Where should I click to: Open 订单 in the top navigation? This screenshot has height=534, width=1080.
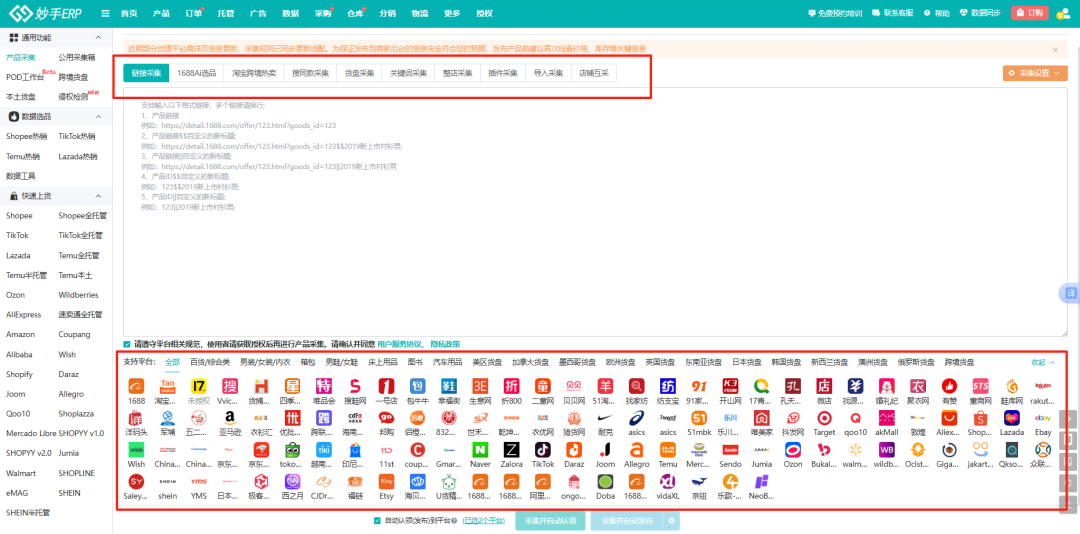pyautogui.click(x=194, y=13)
